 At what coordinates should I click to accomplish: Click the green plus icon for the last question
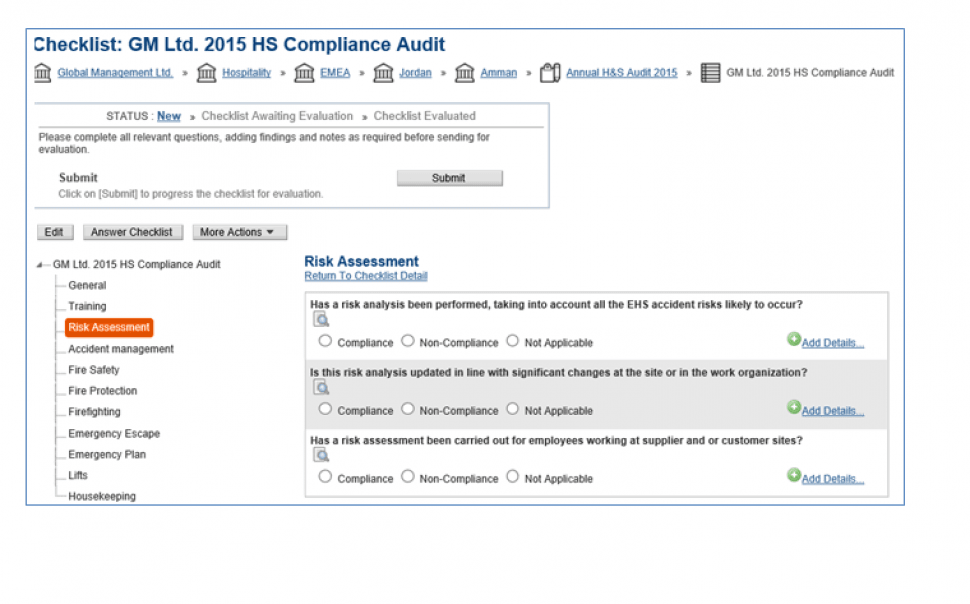point(794,476)
